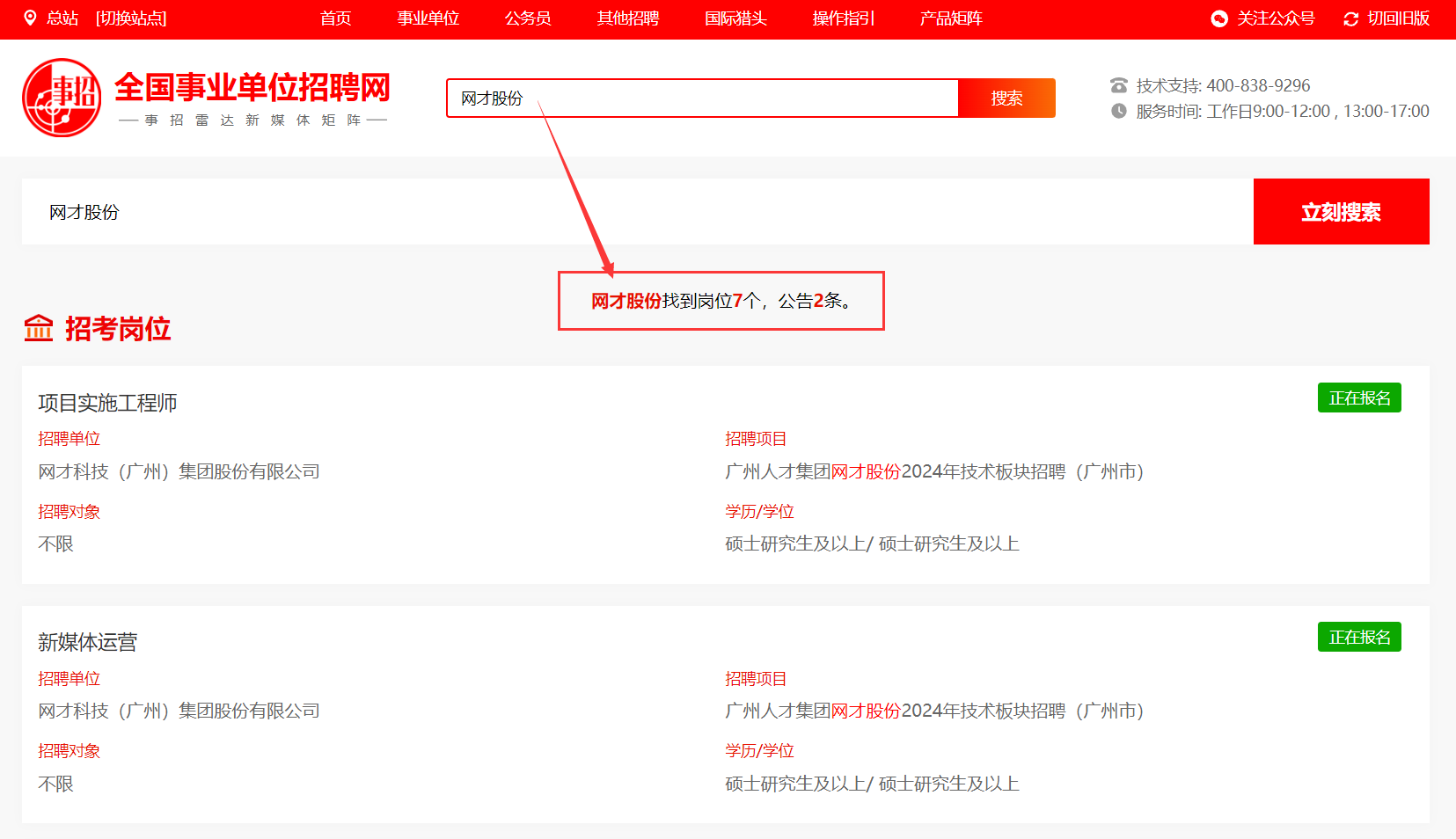Image resolution: width=1456 pixels, height=839 pixels.
Task: Open the 操作指引 menu item
Action: [x=843, y=18]
